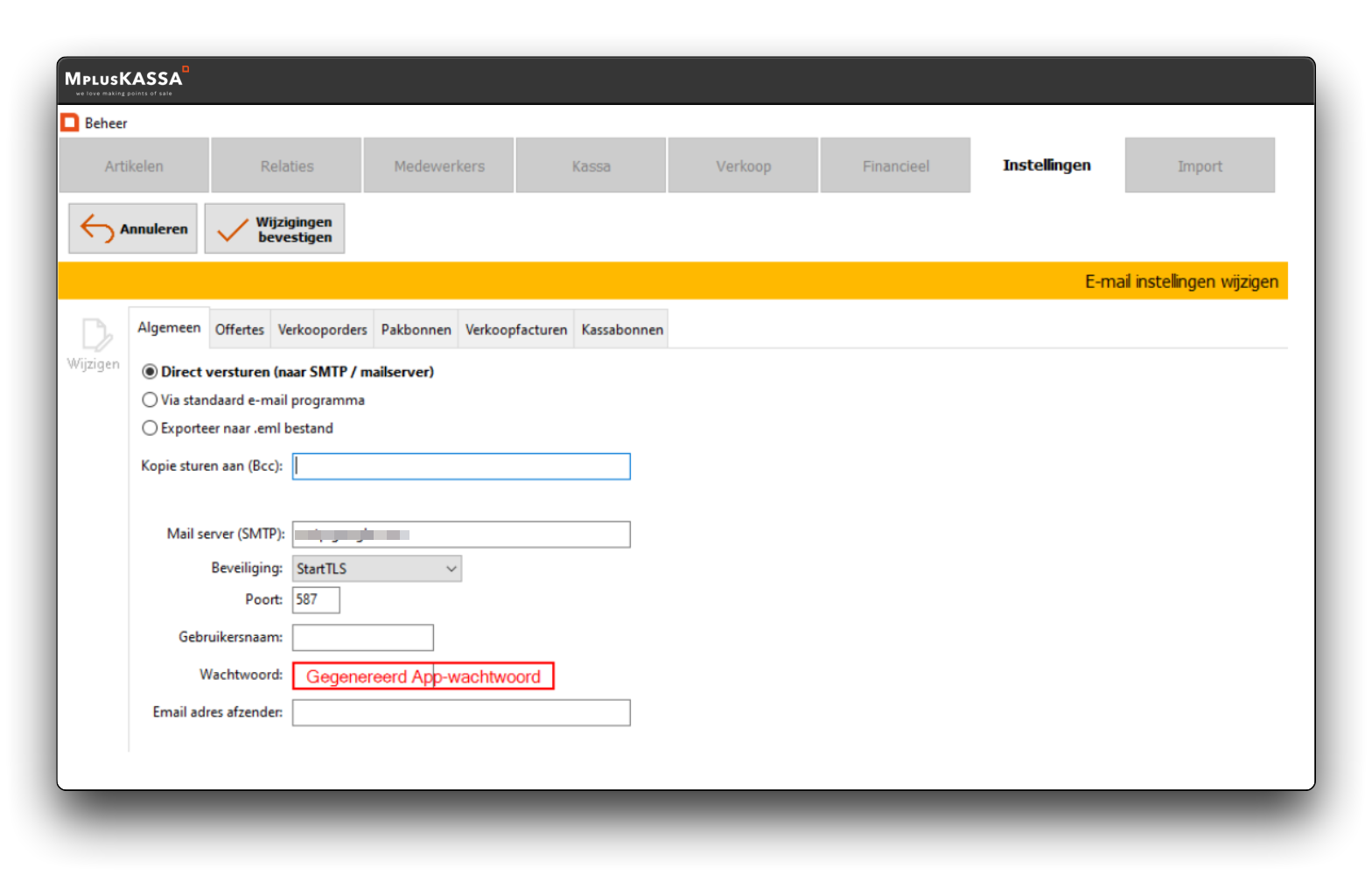Focus the Gebruikersnaam input field
This screenshot has height=875, width=1372.
pos(362,638)
